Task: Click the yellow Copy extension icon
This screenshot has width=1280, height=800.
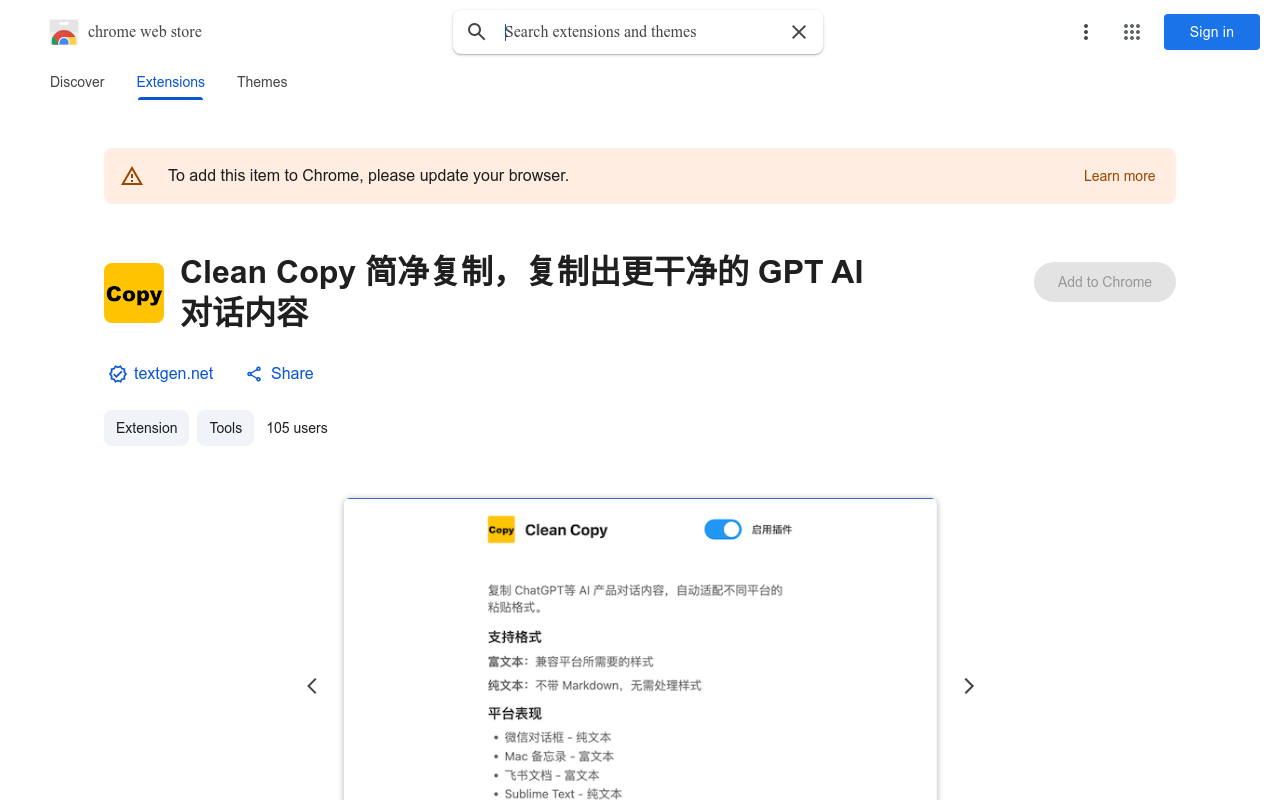Action: coord(134,293)
